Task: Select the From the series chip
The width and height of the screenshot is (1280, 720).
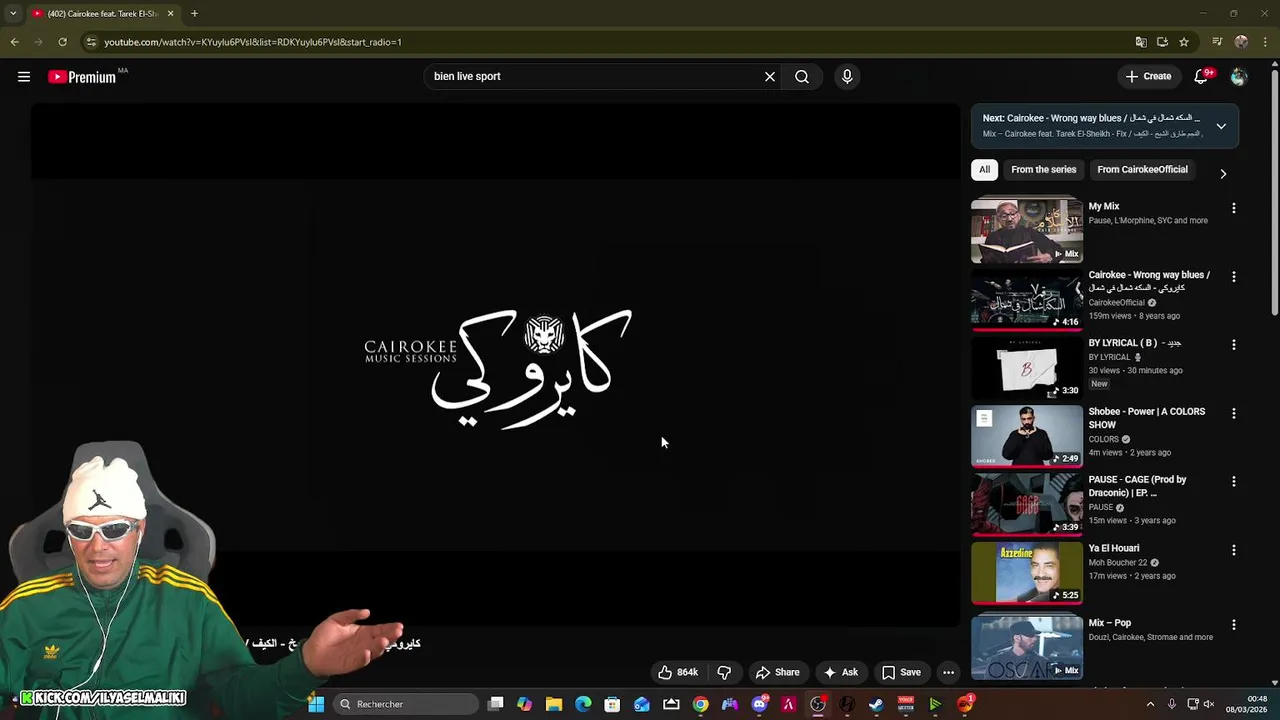Action: click(x=1043, y=169)
